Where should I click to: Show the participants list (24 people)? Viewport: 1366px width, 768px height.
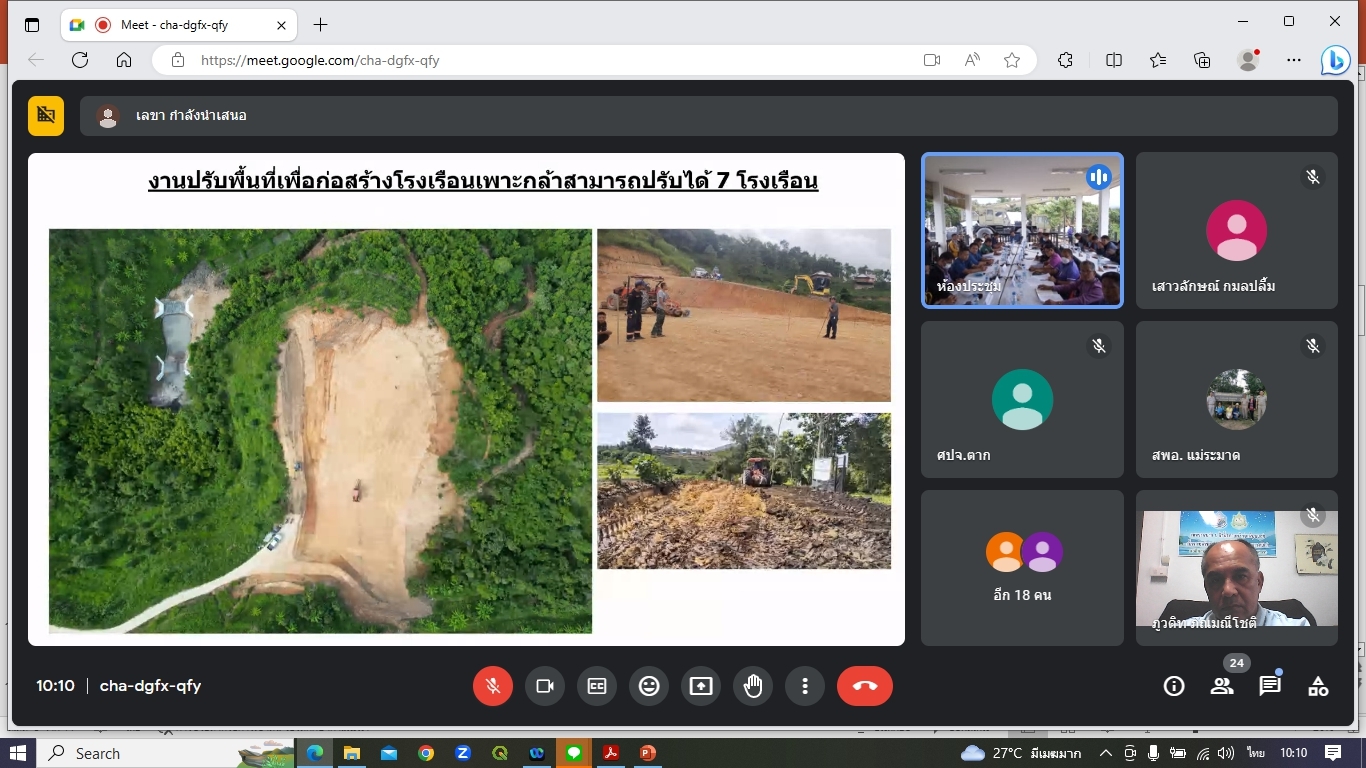point(1222,686)
